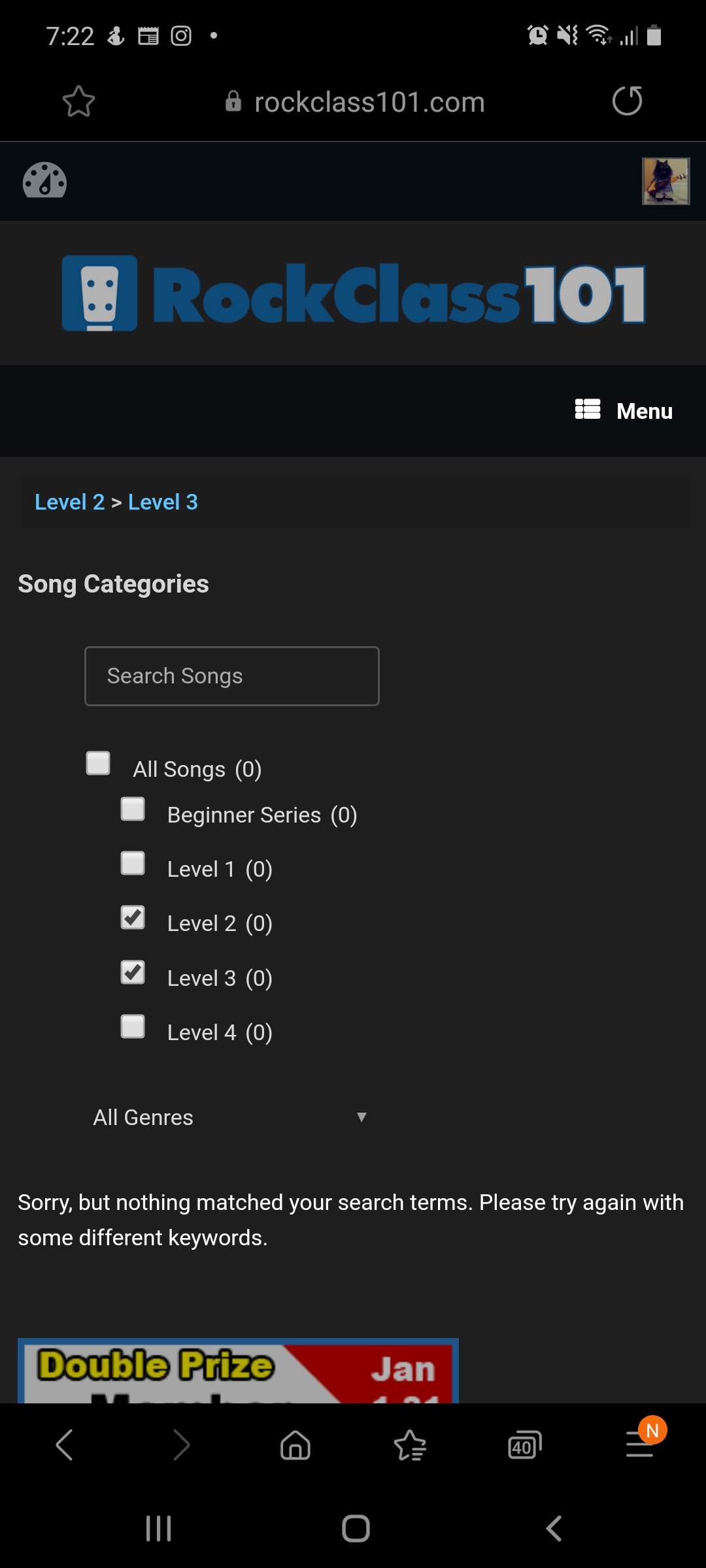Open browser bookmarks list icon

click(410, 1445)
